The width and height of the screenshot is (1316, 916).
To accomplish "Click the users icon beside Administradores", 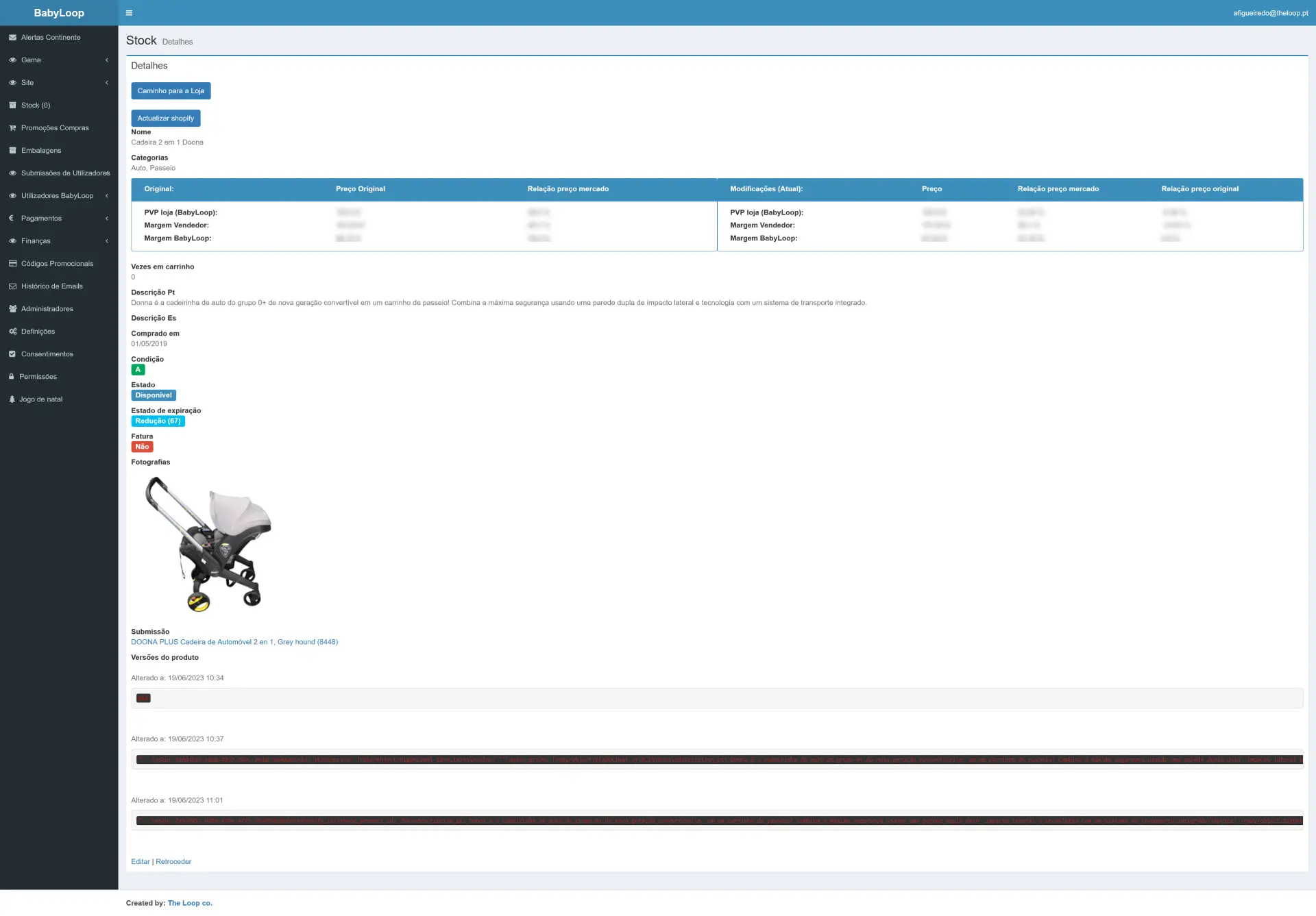I will tap(12, 309).
